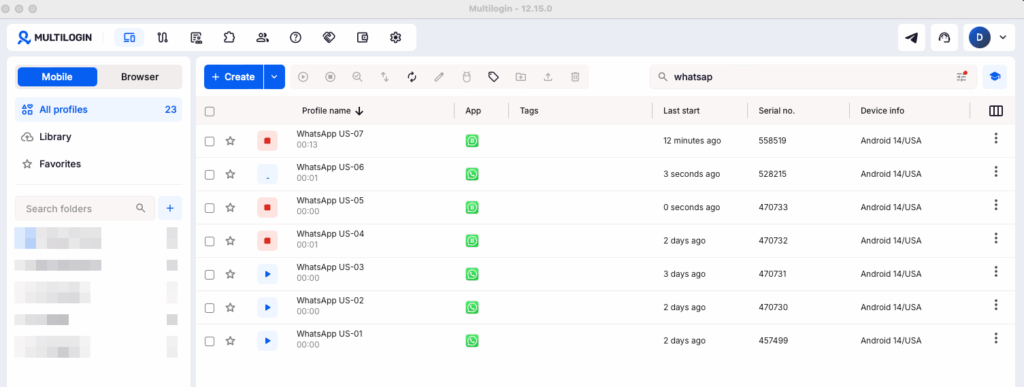The width and height of the screenshot is (1024, 387).
Task: Stop the WhatsApp US-07 profile
Action: pyautogui.click(x=267, y=141)
